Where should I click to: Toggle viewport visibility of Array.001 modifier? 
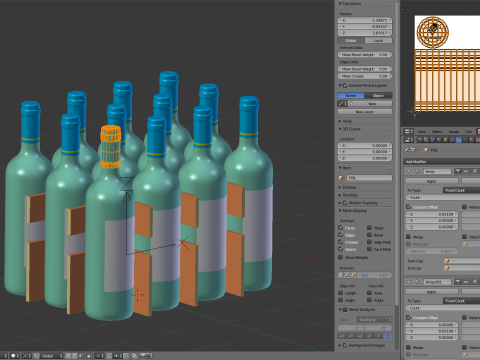(466, 282)
